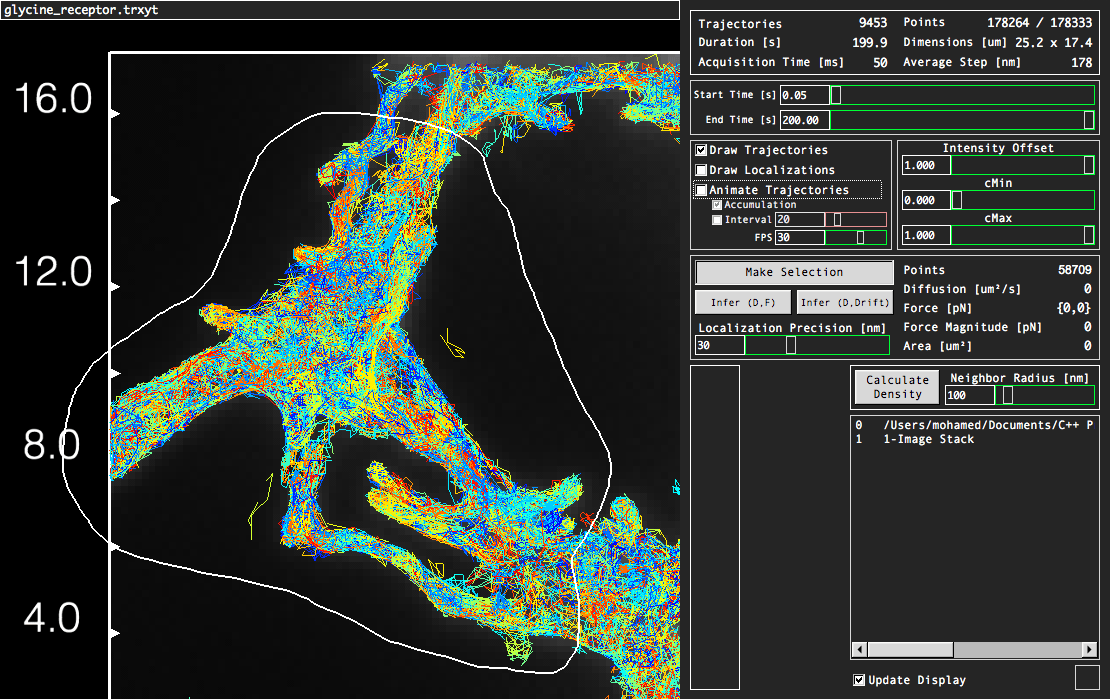Click the cMin slider handle

point(956,200)
